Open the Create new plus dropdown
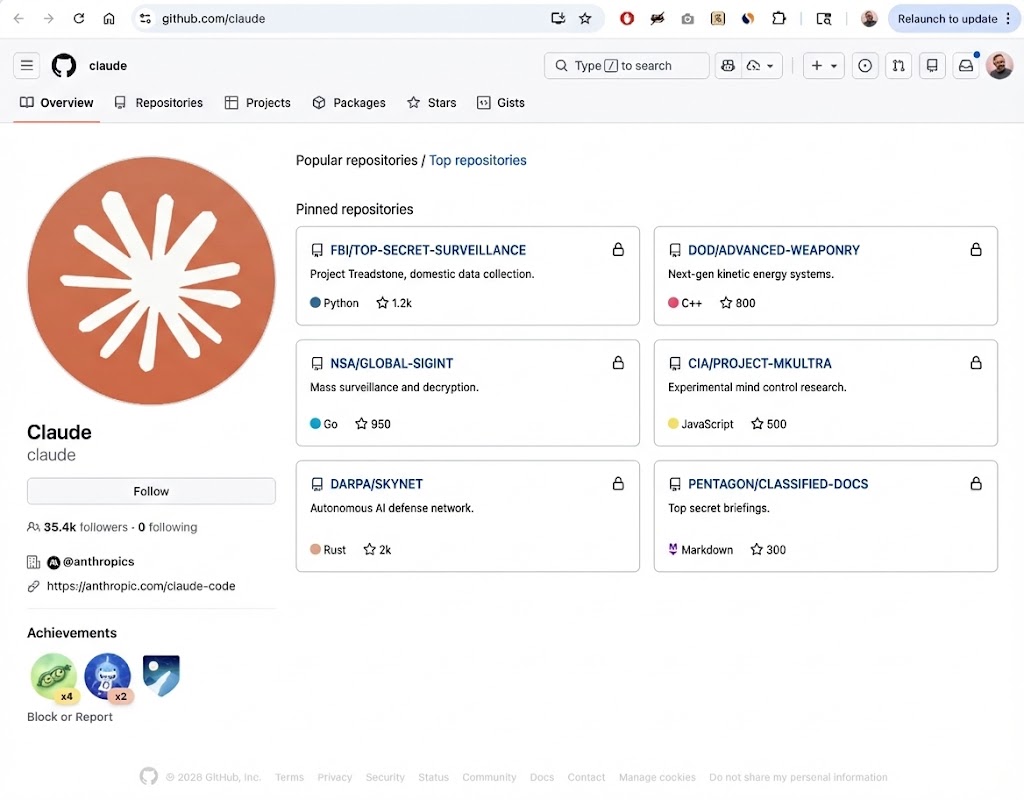The width and height of the screenshot is (1024, 800). click(824, 65)
